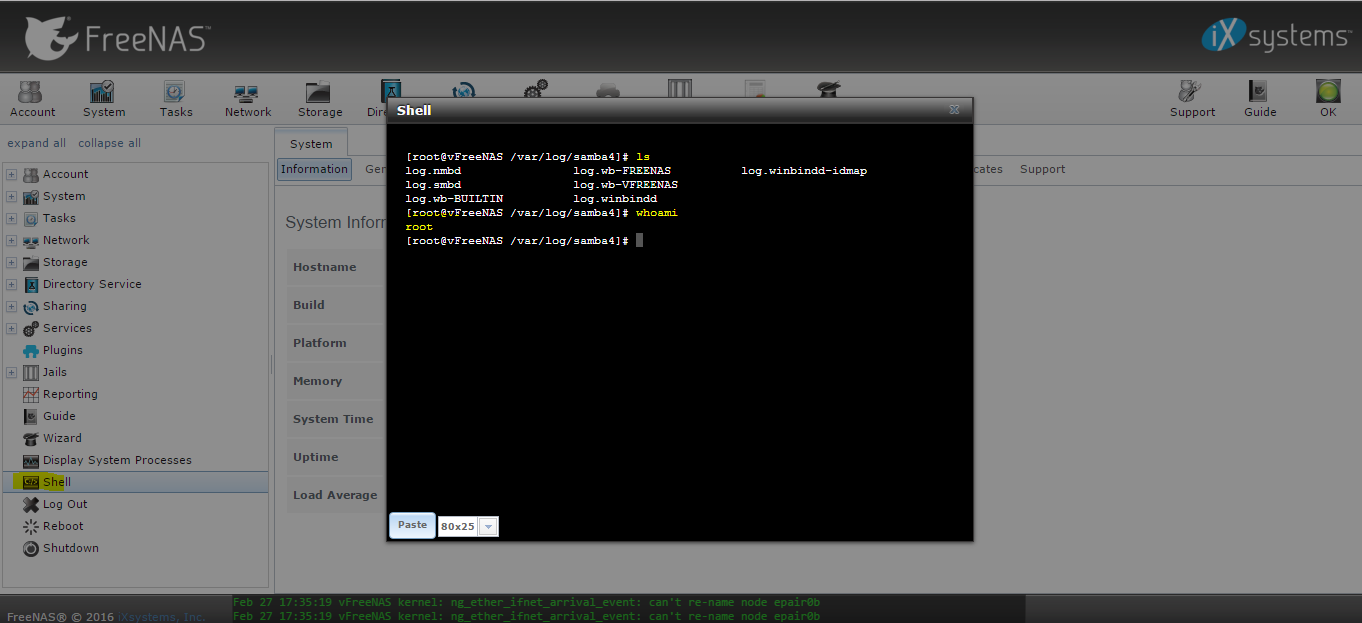The image size is (1362, 623).
Task: Open the System toolbar icon
Action: click(x=104, y=98)
